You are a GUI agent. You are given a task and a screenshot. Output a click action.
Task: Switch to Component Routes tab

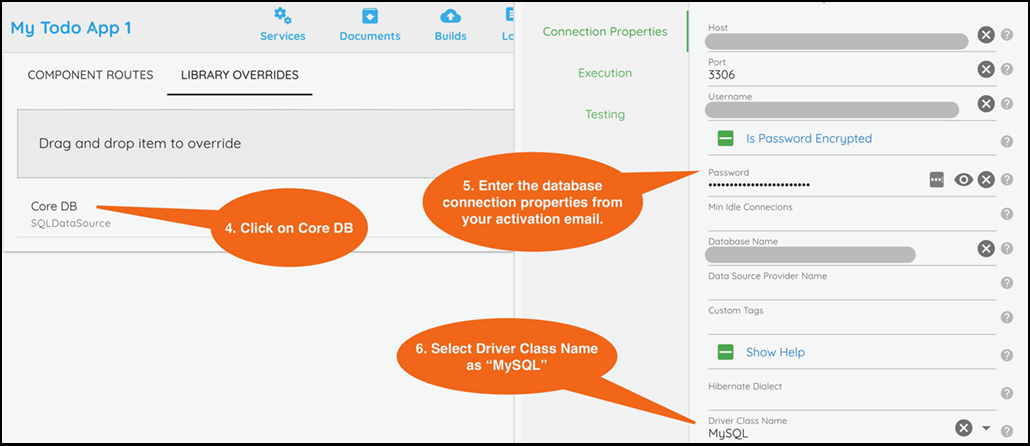tap(90, 75)
